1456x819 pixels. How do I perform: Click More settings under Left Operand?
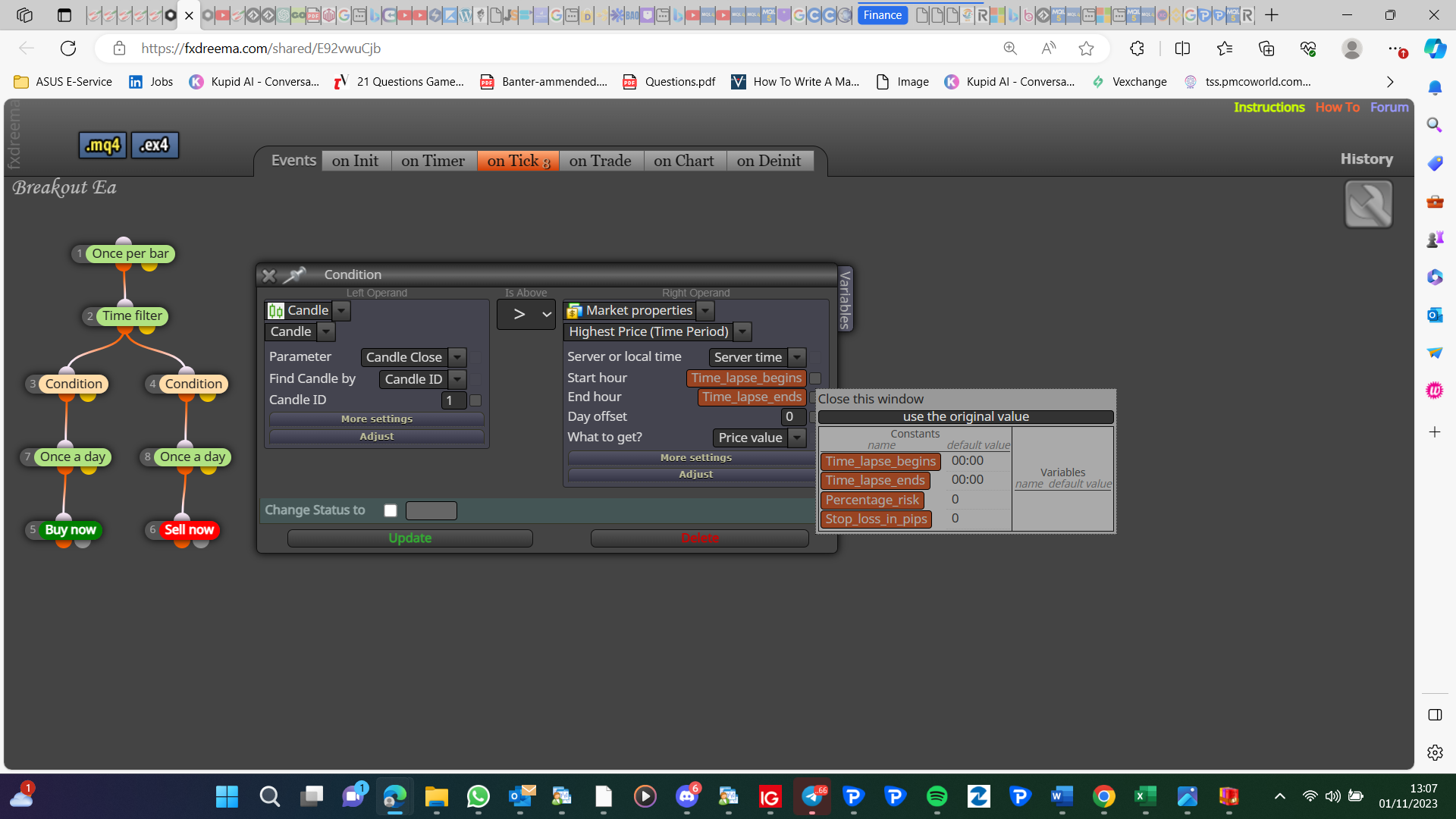[377, 419]
